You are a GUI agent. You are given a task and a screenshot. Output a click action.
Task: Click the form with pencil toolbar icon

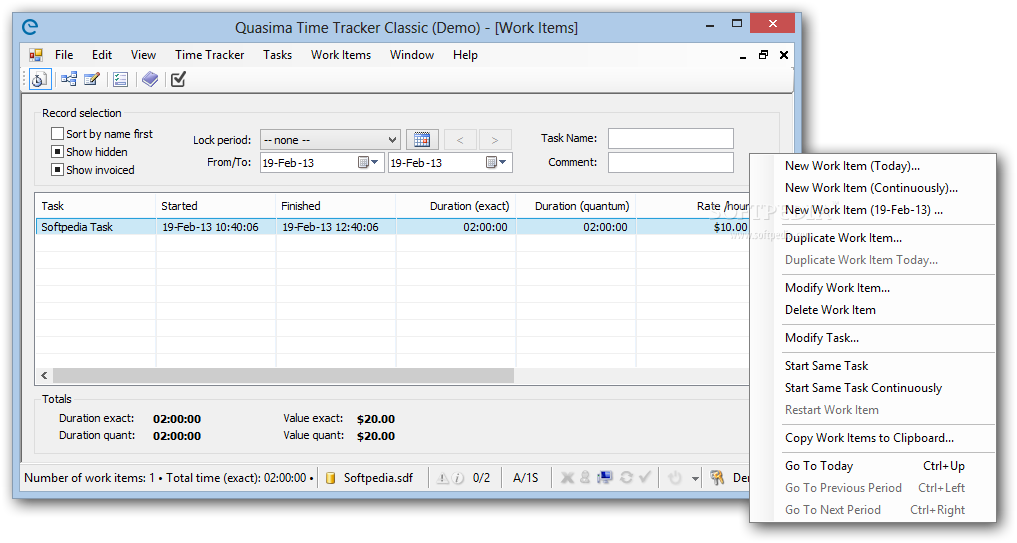click(x=92, y=79)
